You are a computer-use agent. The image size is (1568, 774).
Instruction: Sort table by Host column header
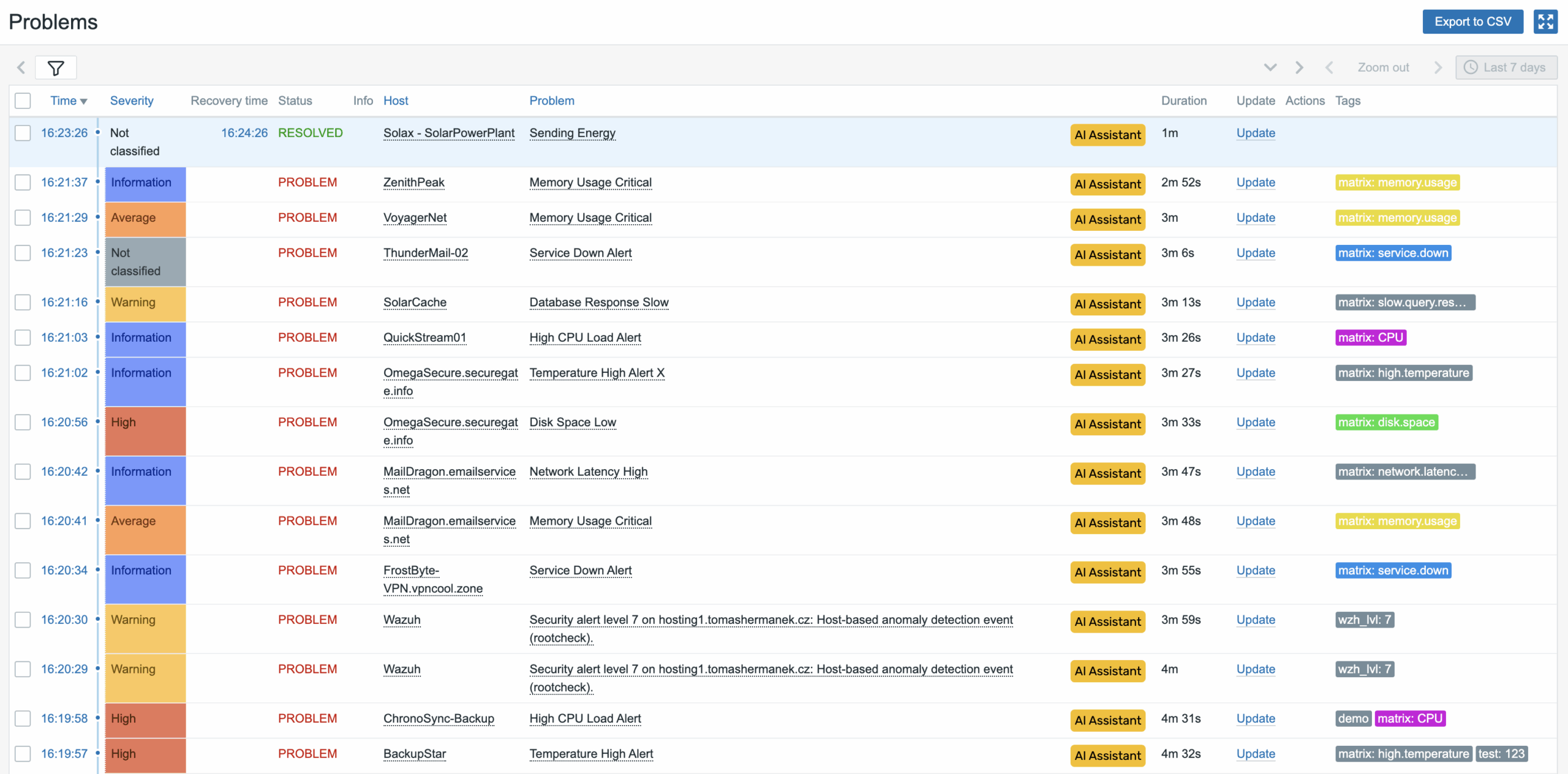(x=396, y=101)
